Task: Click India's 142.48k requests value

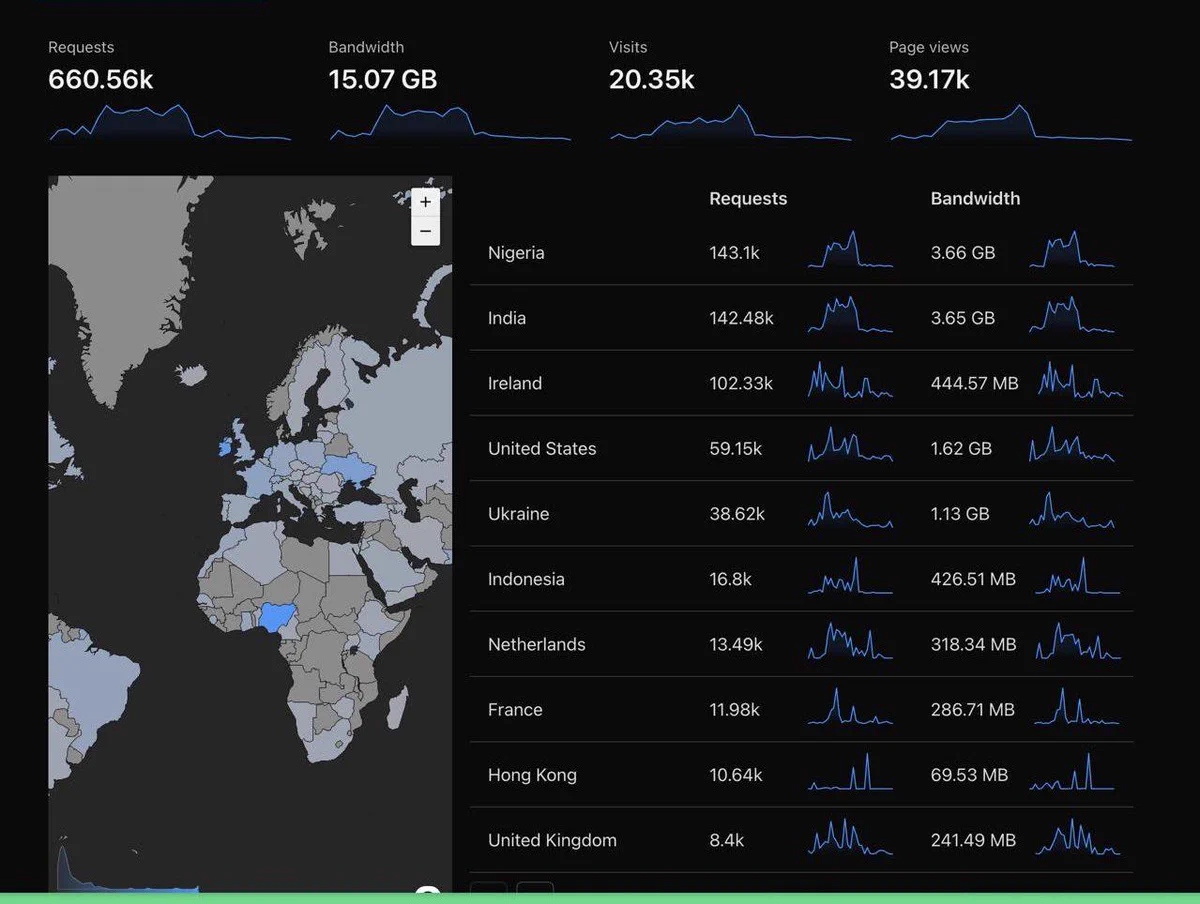Action: [x=741, y=318]
